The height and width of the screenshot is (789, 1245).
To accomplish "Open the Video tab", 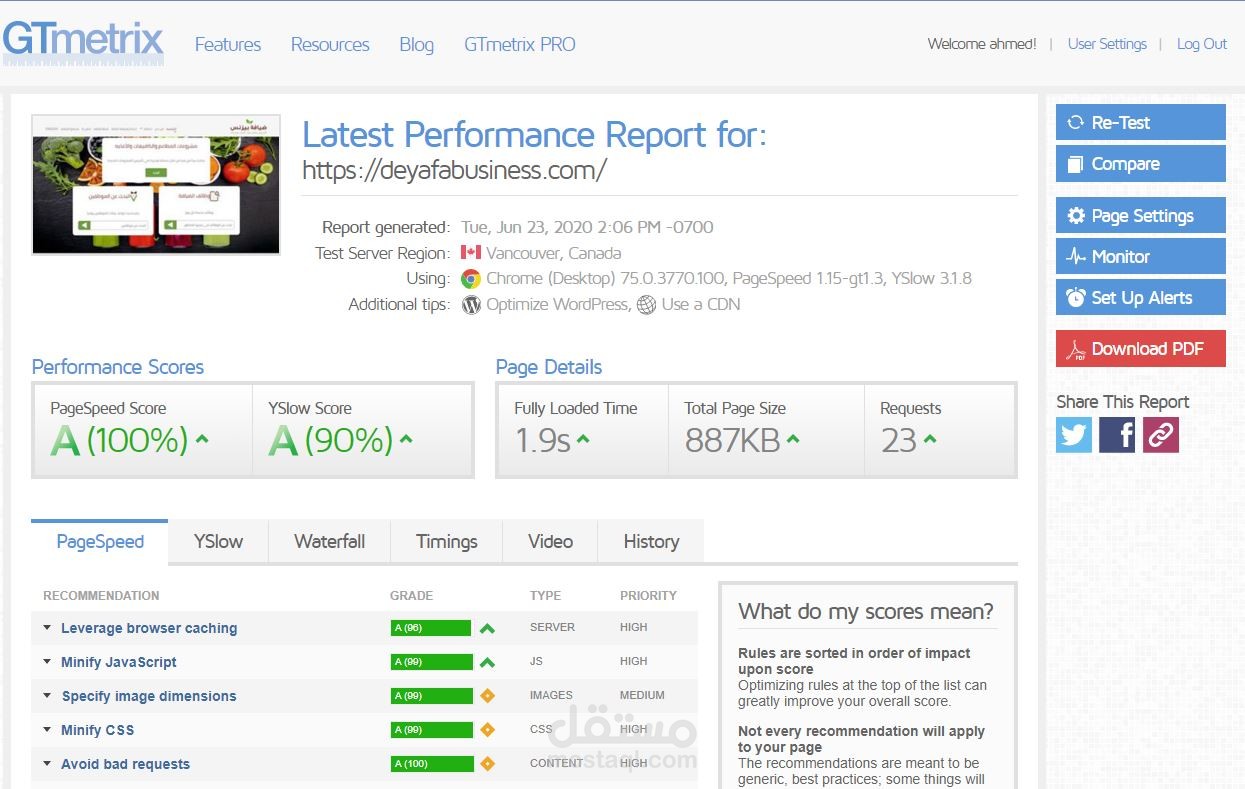I will 550,542.
